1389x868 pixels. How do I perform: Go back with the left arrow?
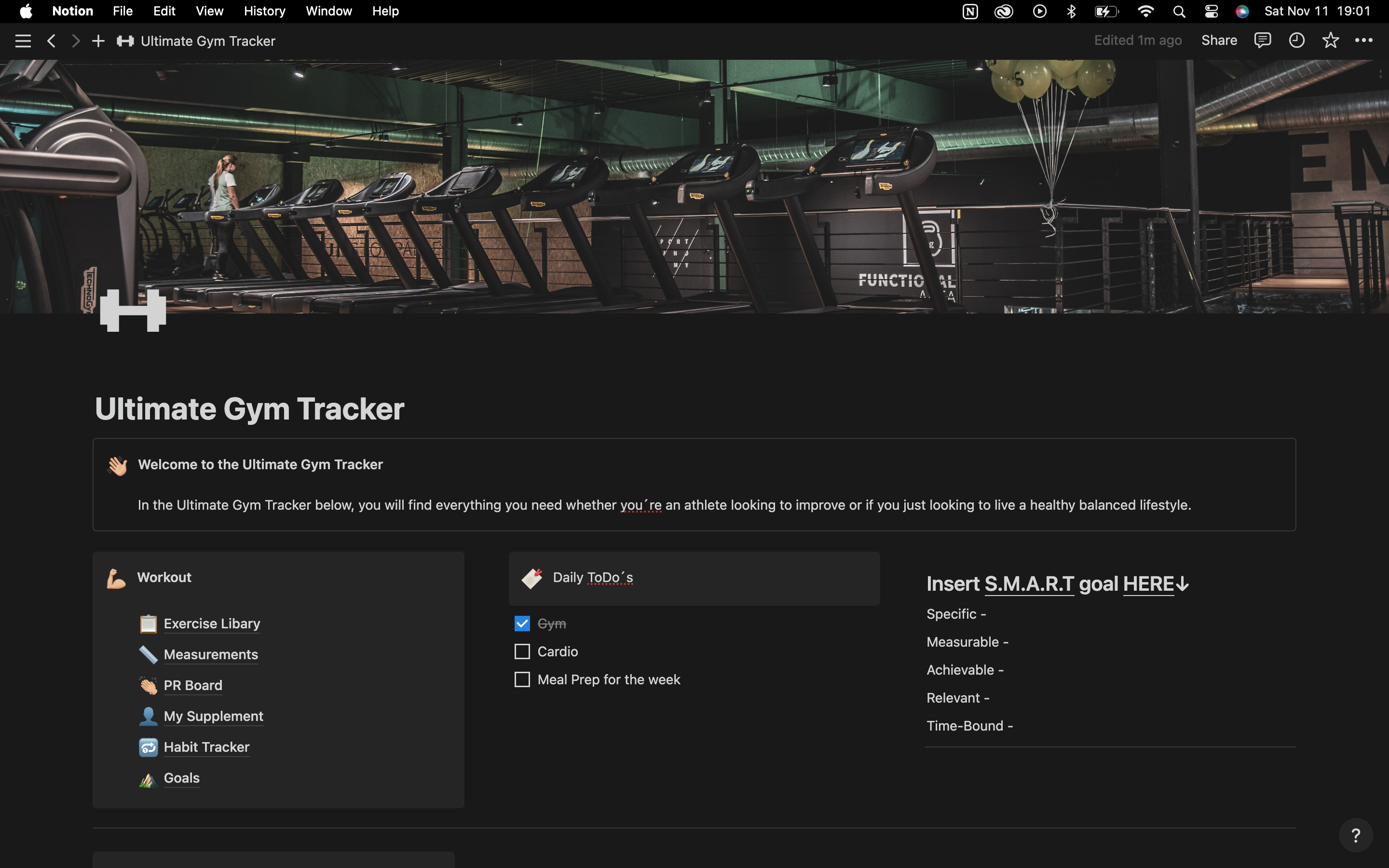coord(51,41)
